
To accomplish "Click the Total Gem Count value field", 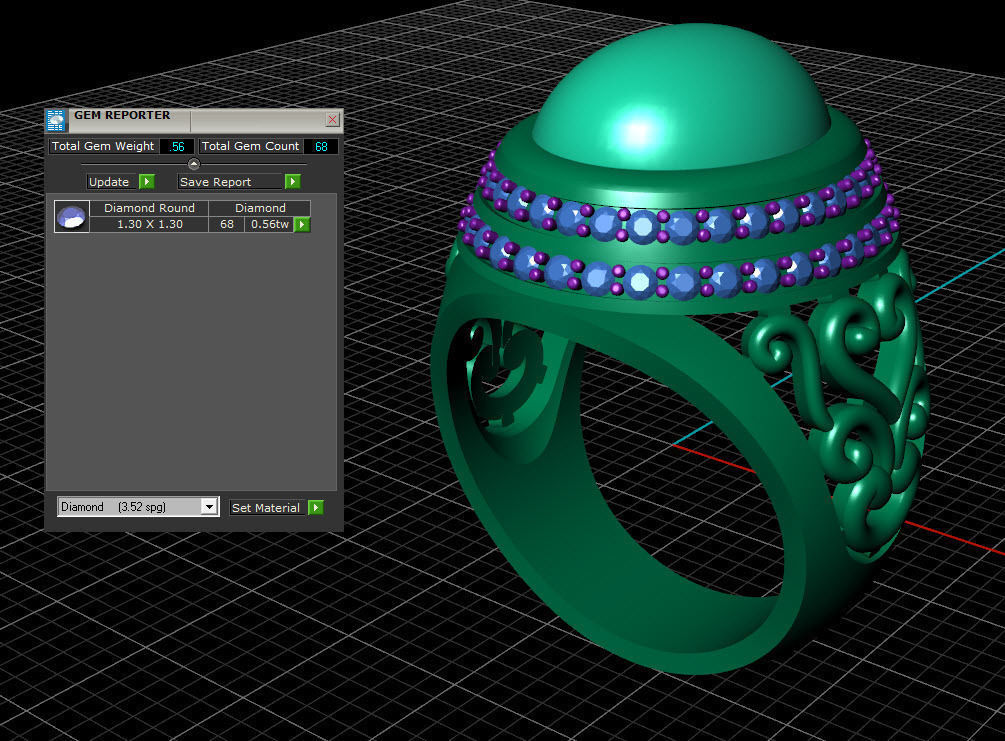I will [321, 147].
